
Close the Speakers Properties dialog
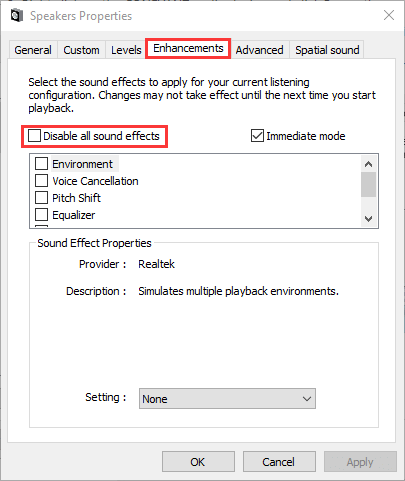389,15
